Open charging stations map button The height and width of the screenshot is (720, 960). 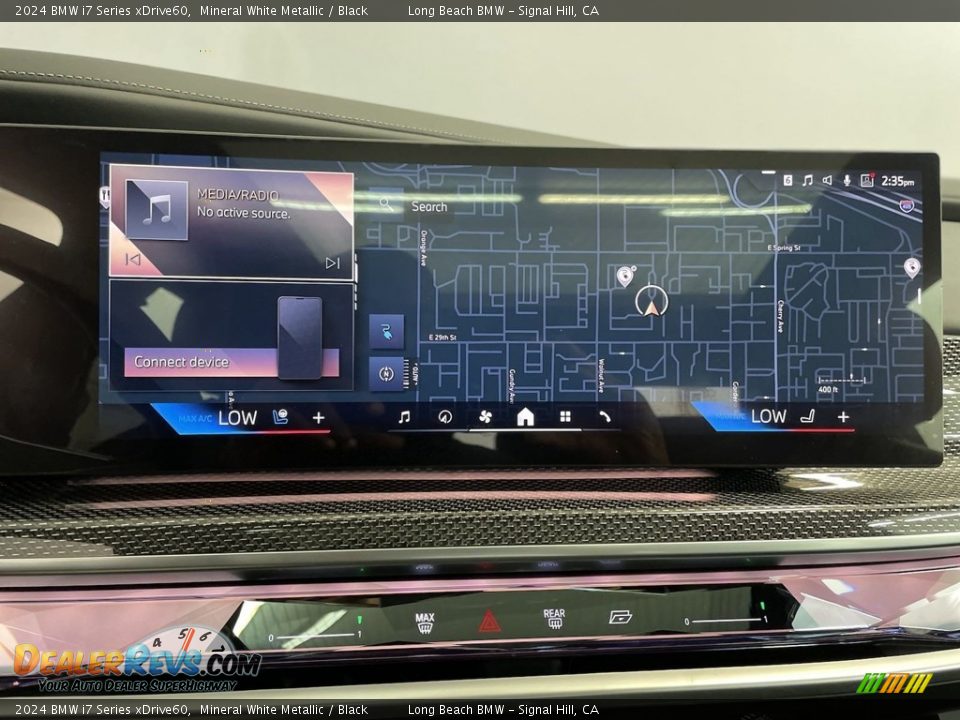[x=386, y=332]
